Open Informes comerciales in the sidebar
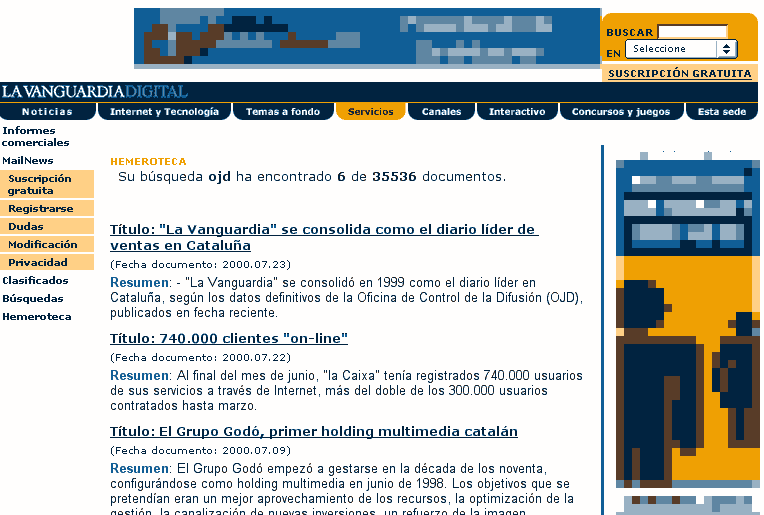The image size is (764, 515). 36,136
